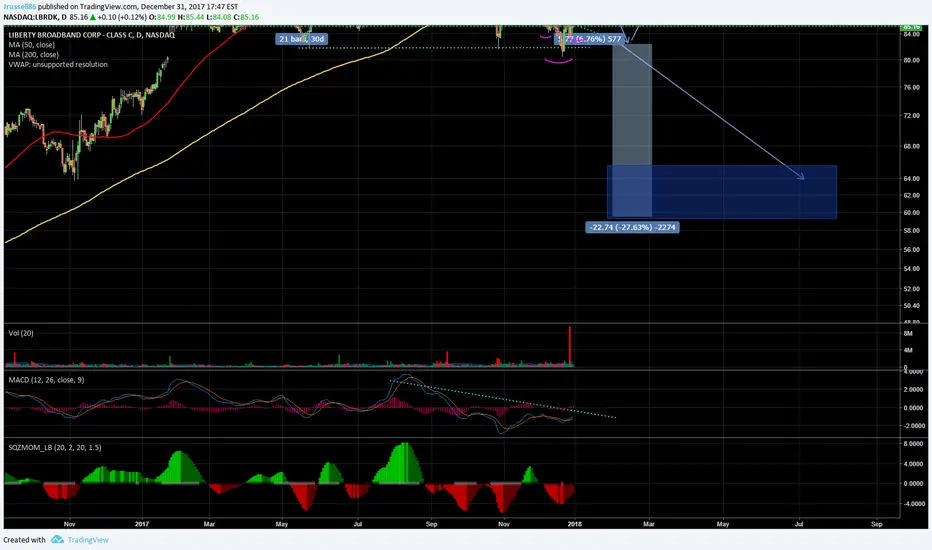This screenshot has height=550, width=932.
Task: Click the 8M volume axis label
Action: pos(908,334)
